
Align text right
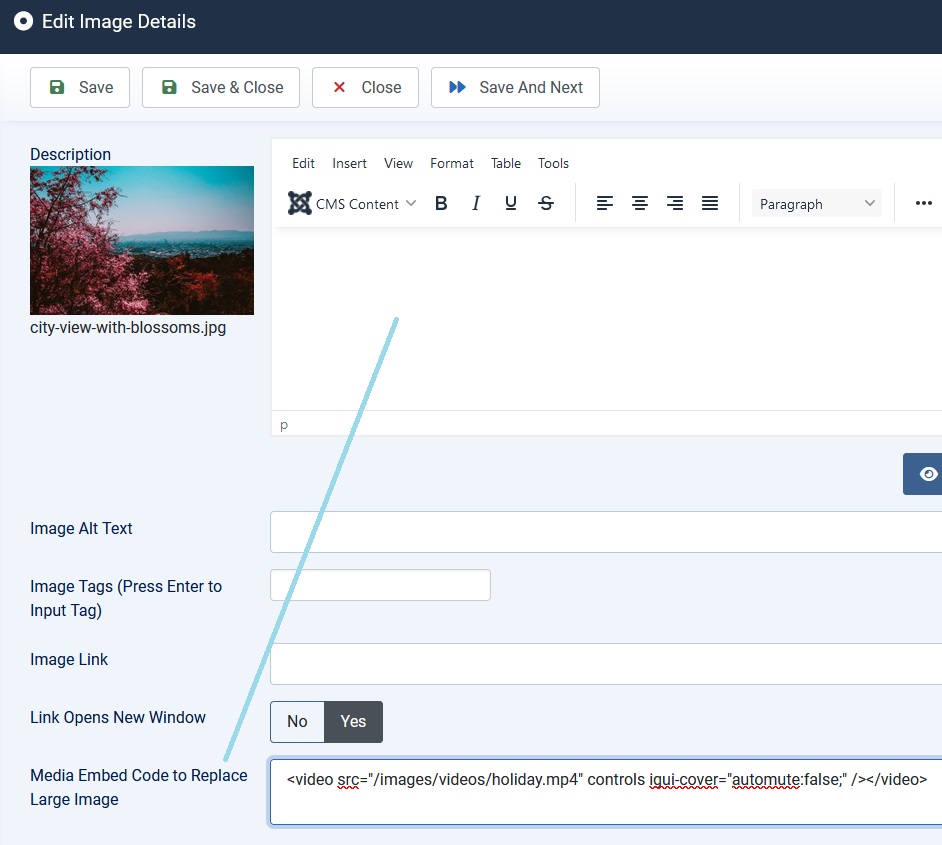coord(675,204)
